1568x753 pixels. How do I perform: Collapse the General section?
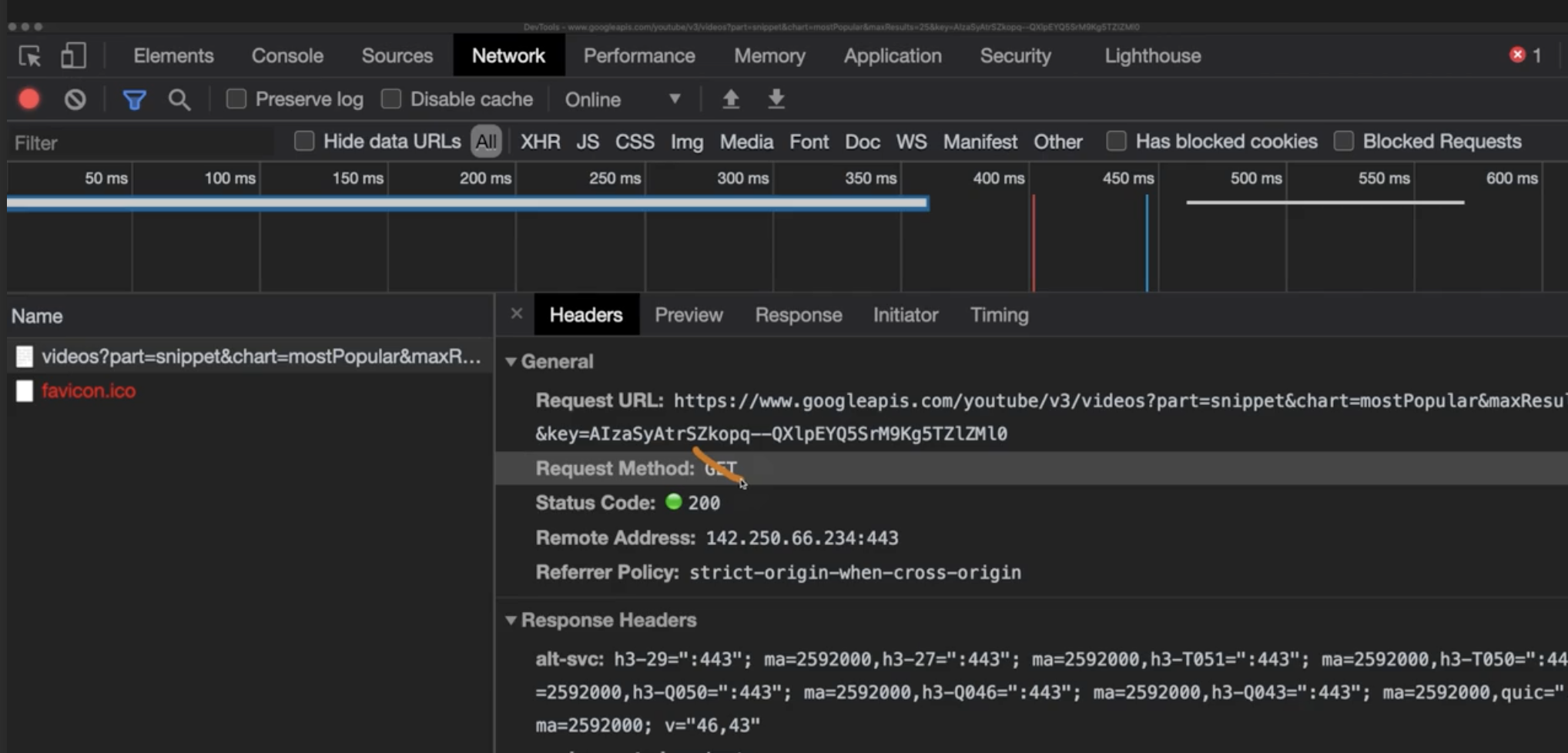coord(511,361)
